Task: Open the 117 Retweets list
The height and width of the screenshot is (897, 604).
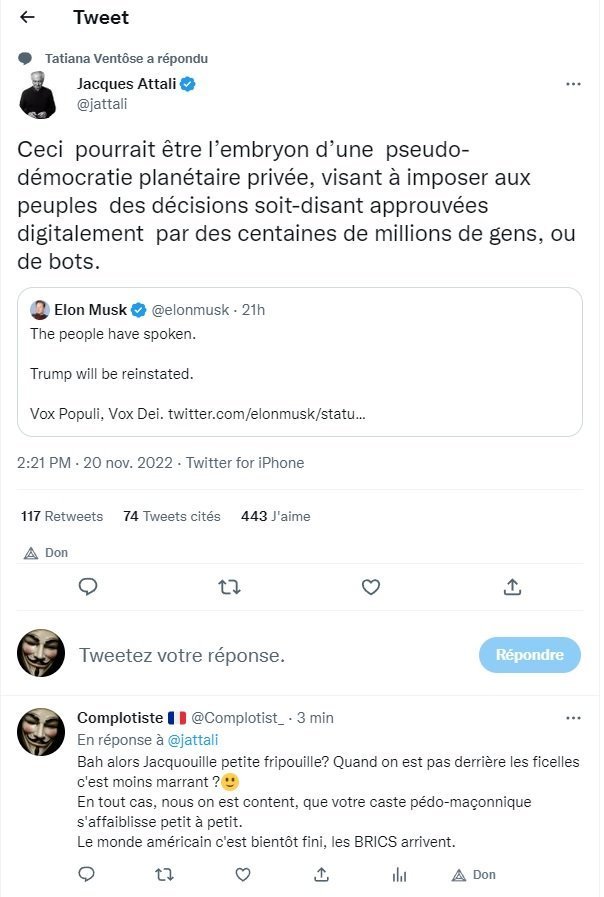Action: click(62, 516)
